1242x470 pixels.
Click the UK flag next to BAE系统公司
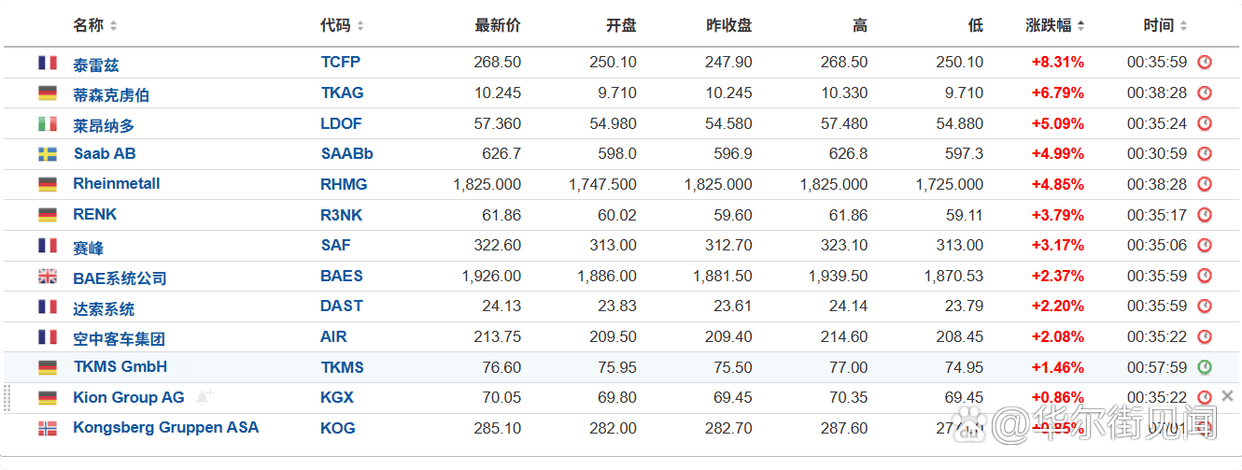[47, 277]
